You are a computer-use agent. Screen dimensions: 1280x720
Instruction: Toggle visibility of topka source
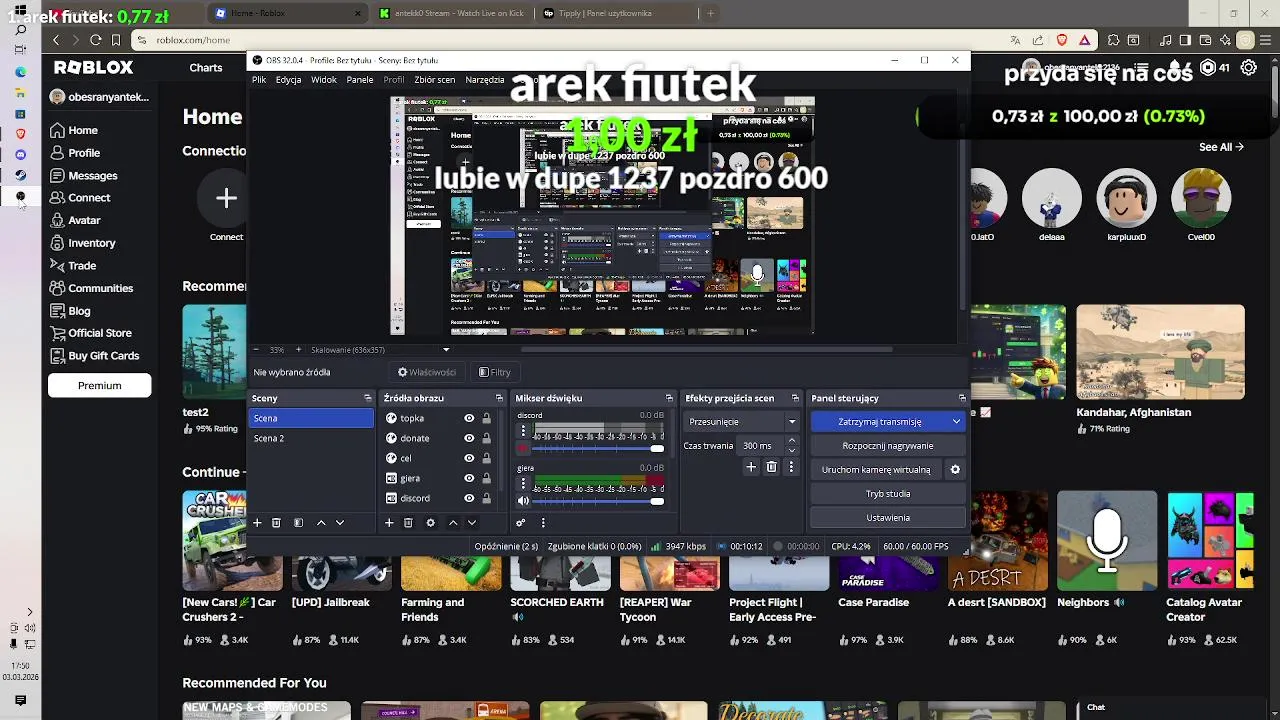[469, 418]
